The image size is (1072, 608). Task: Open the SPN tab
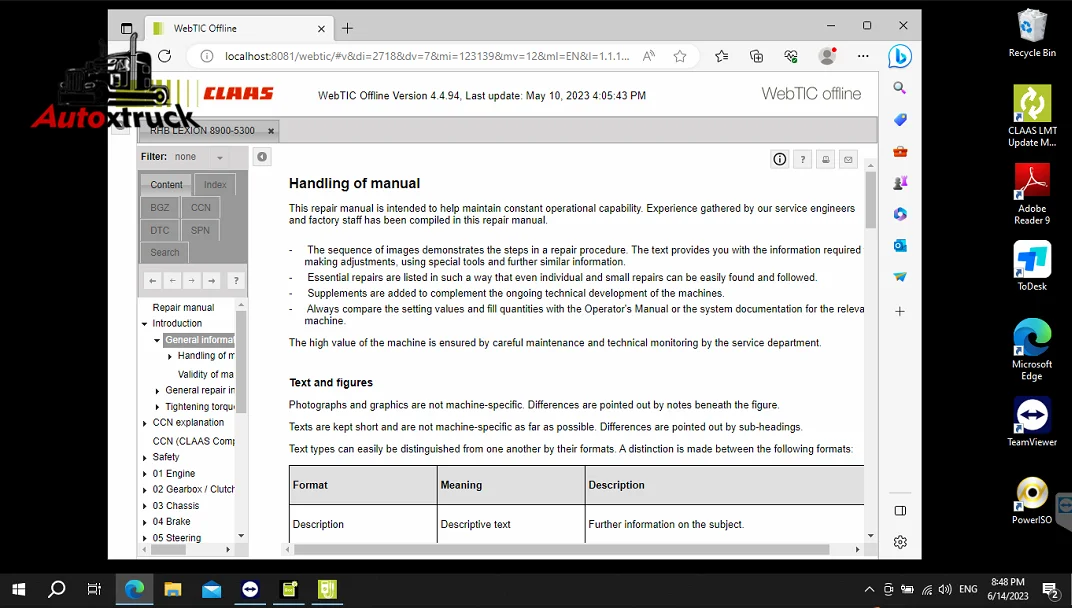(201, 230)
